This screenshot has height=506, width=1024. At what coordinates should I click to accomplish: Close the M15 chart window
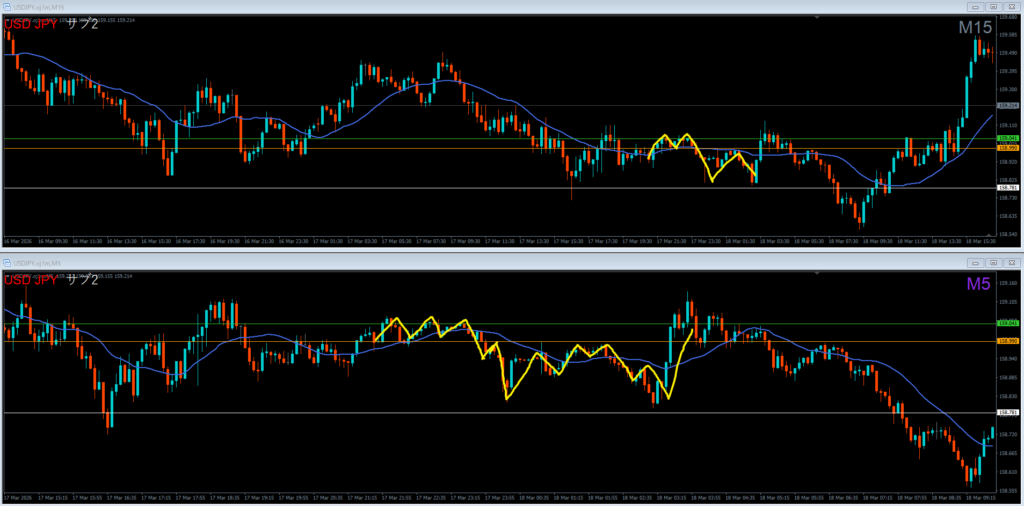[x=1013, y=7]
